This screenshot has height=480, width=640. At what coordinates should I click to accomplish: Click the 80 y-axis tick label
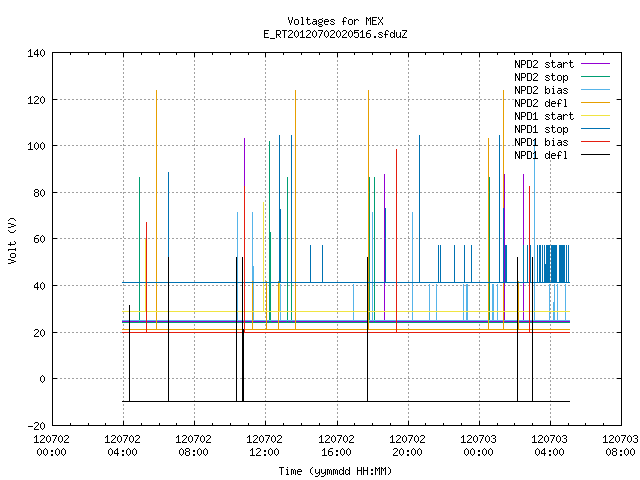coord(39,193)
